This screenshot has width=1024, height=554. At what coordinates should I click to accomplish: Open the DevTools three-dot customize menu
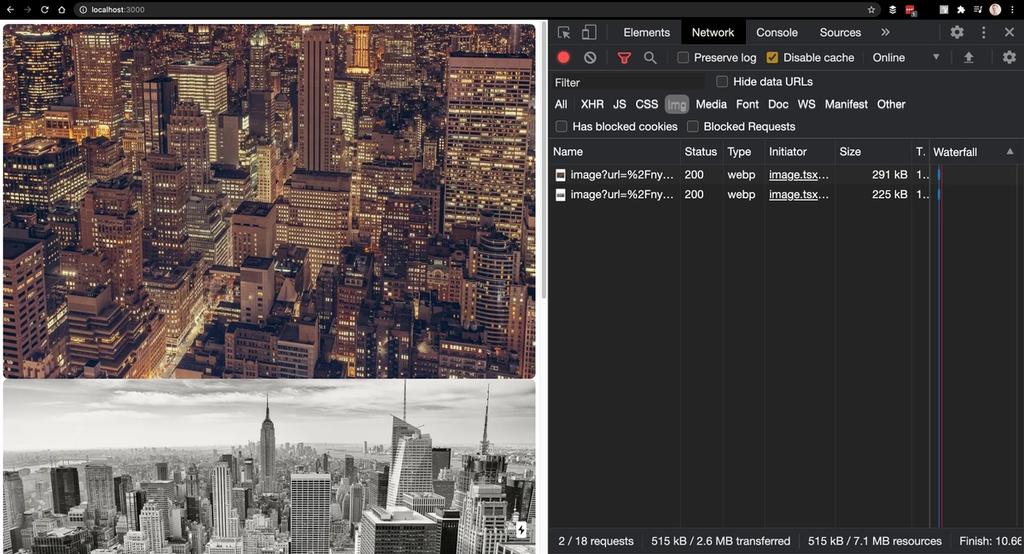(983, 32)
